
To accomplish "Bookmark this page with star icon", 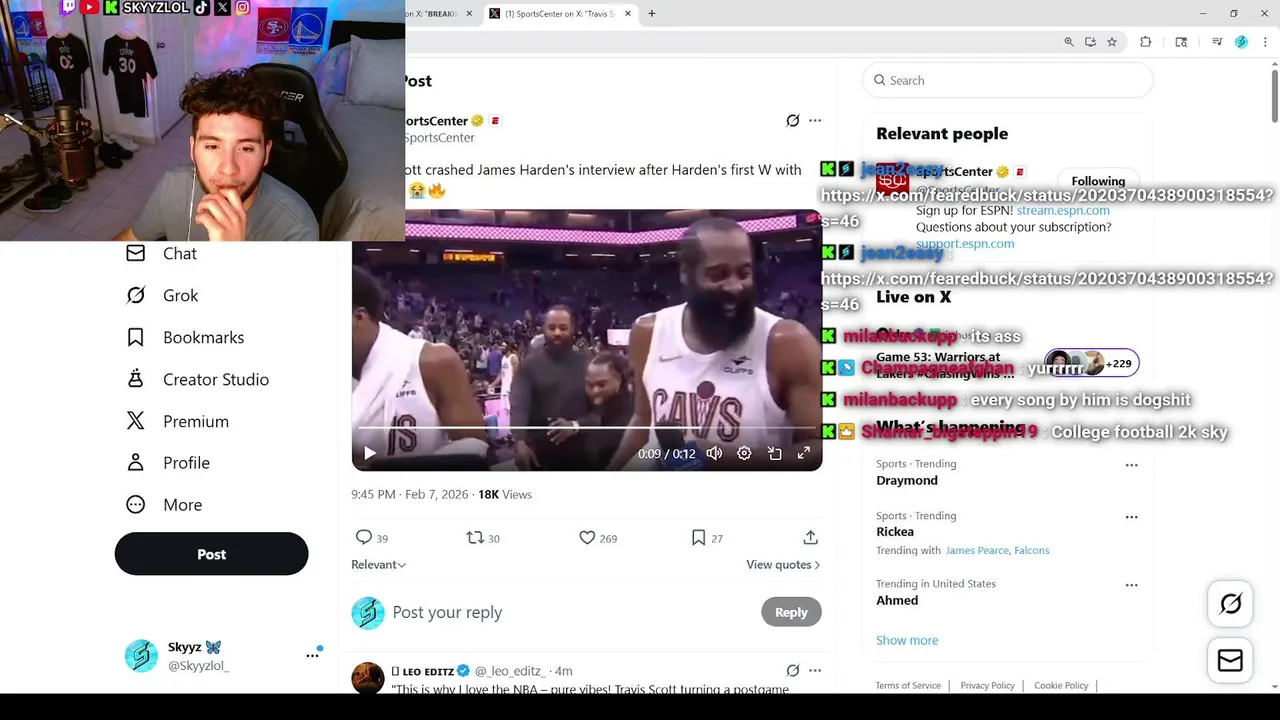I will pos(1111,42).
